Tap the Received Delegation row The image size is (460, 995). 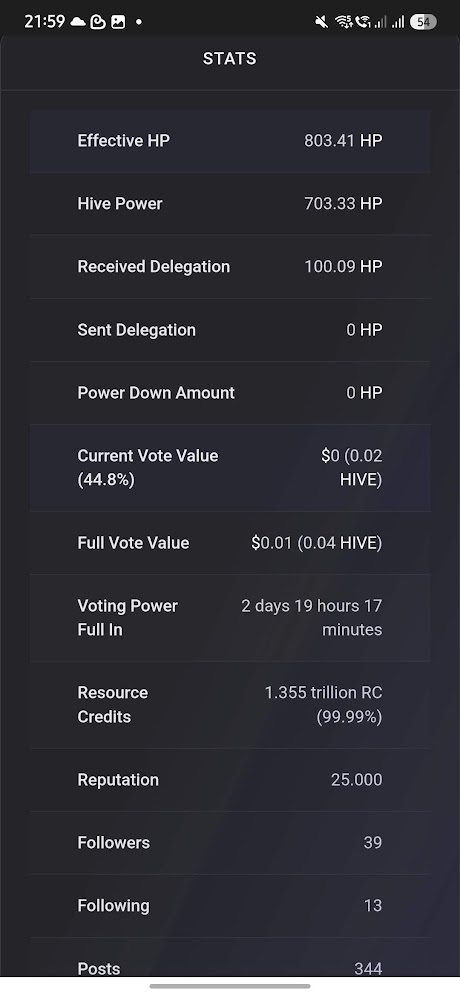tap(230, 267)
